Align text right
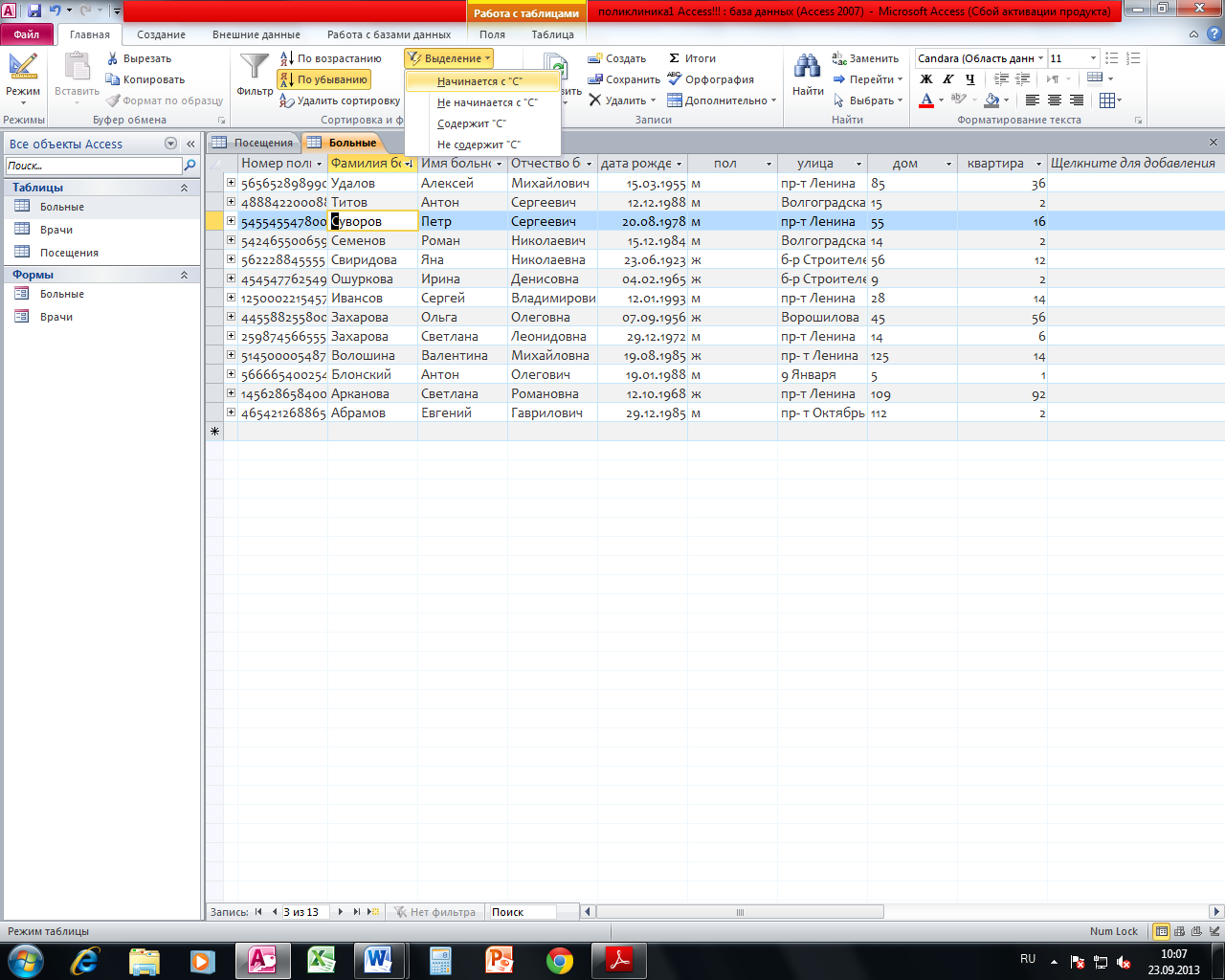This screenshot has height=980, width=1225. pos(1077,100)
